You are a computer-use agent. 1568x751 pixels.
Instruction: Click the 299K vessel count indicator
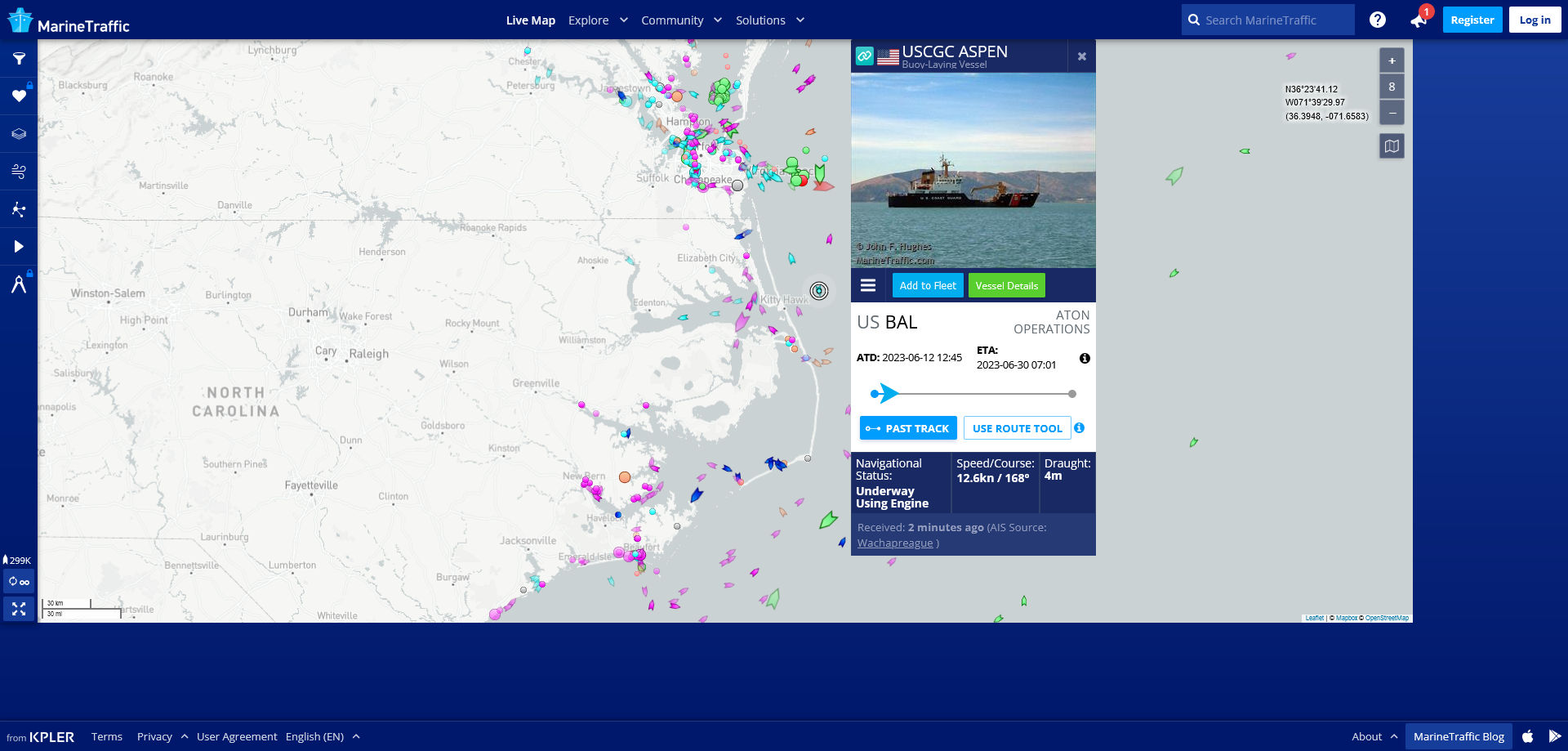17,560
